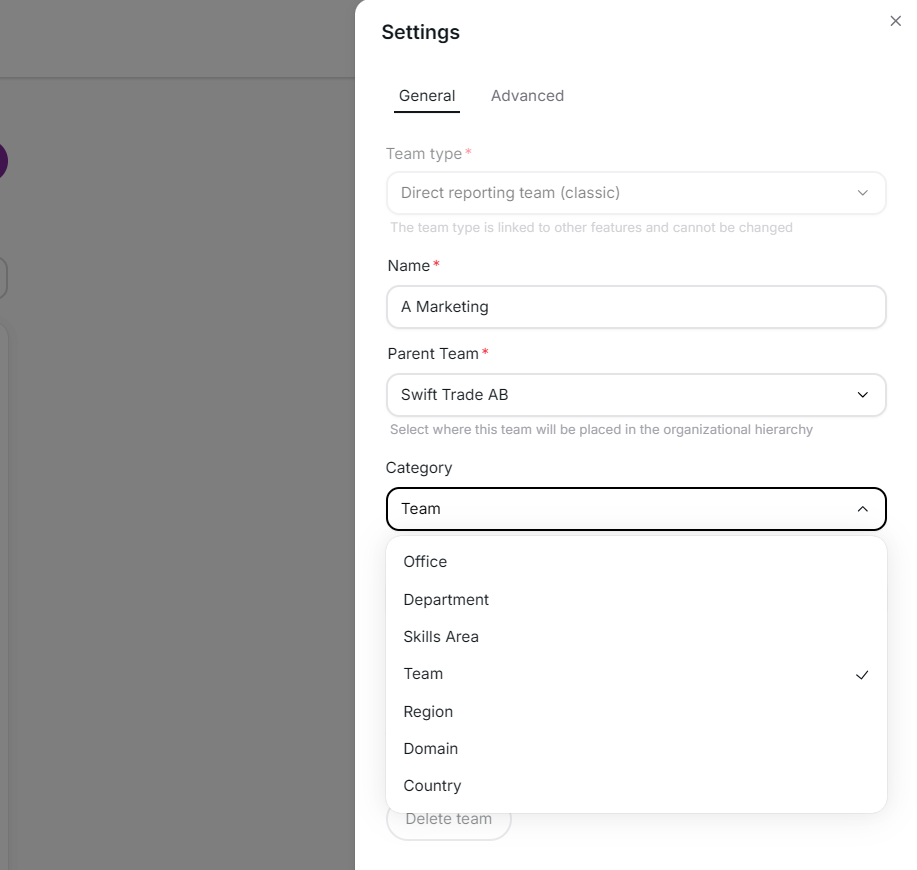Screen dimensions: 917x870
Task: Select the General tab
Action: point(426,96)
